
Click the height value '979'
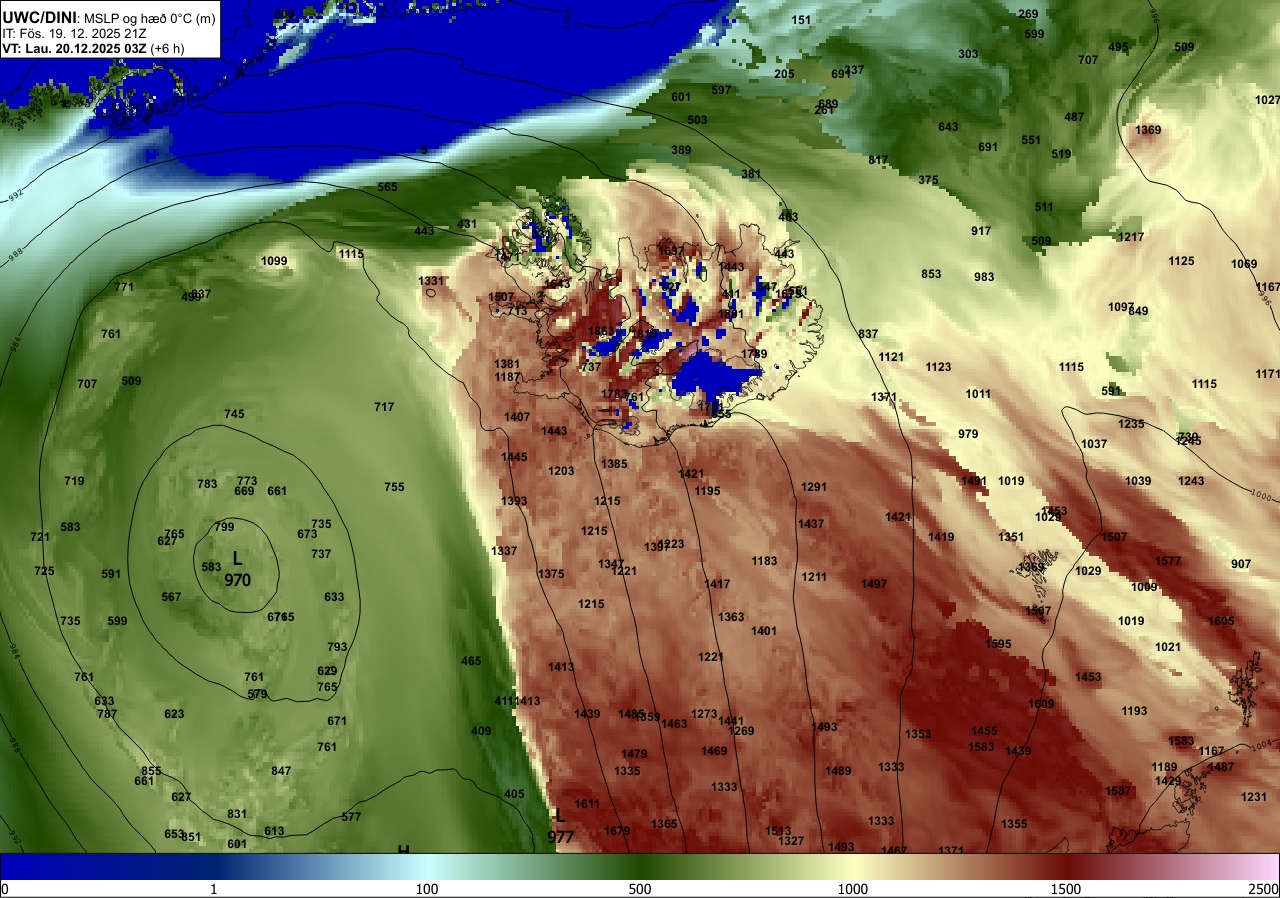968,434
